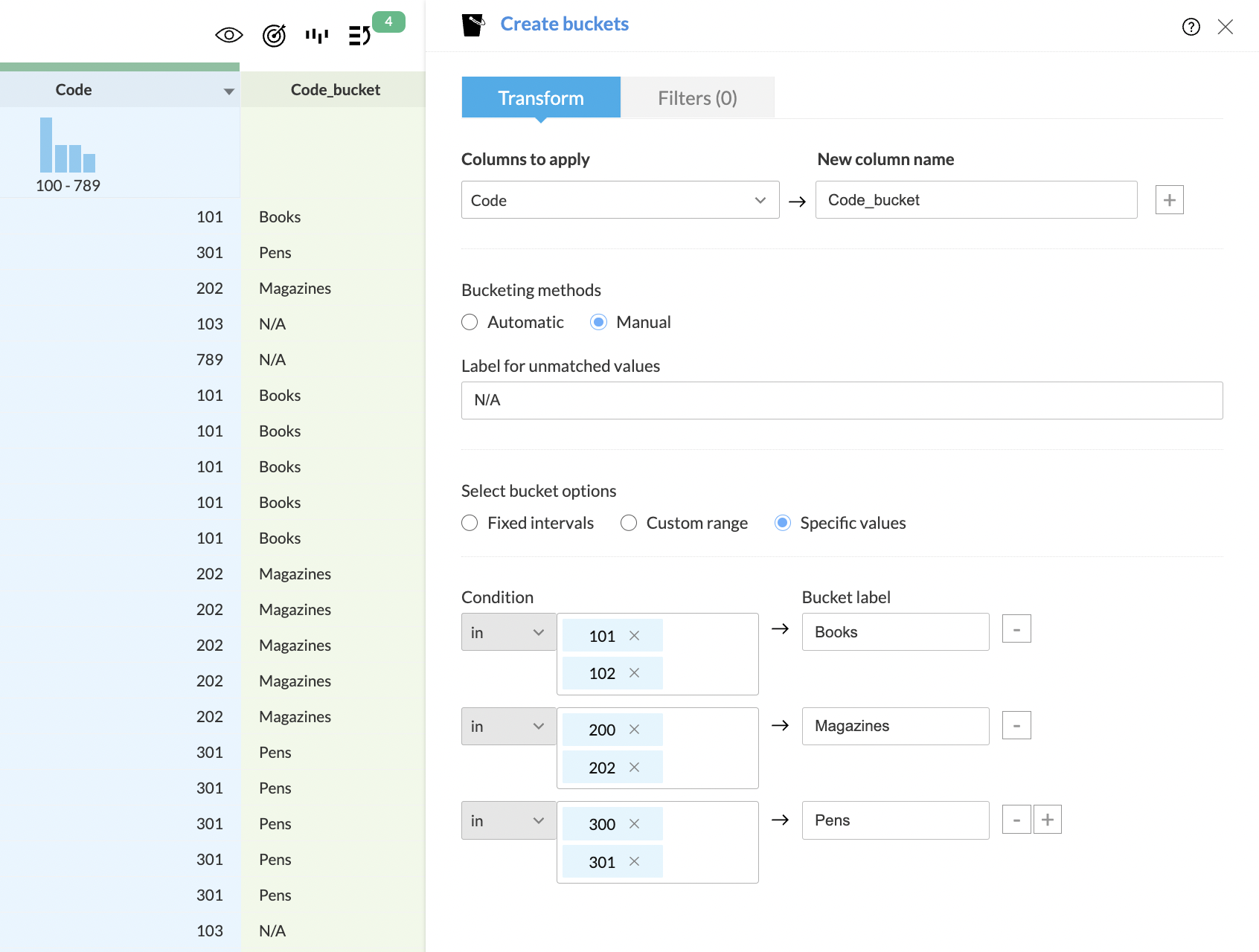Switch to the Filters (0) tab
This screenshot has height=952, width=1259.
click(697, 97)
